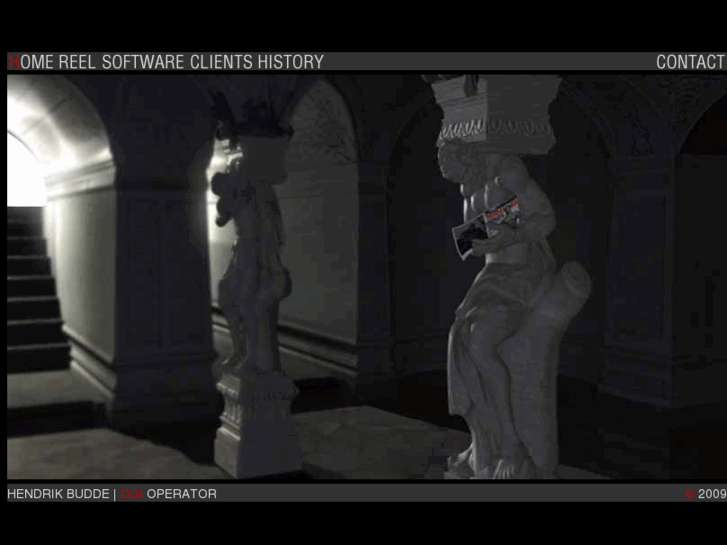Open the CLIENTS page
This screenshot has height=545, width=727.
[221, 62]
